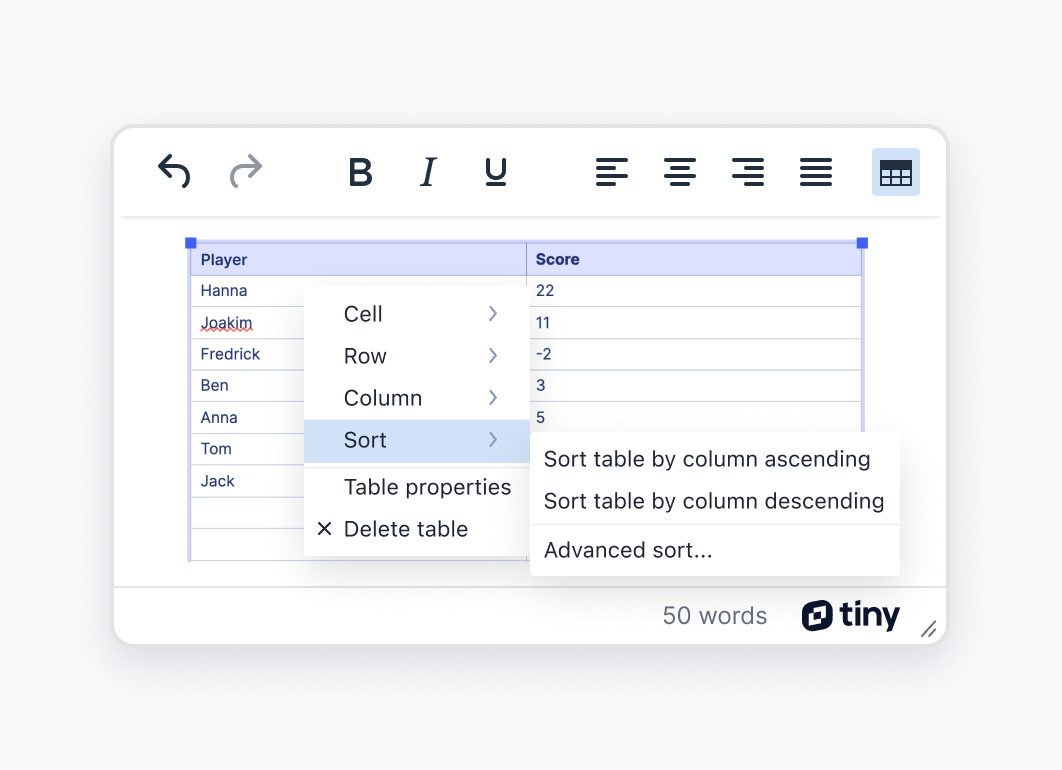Click the Undo icon

tap(173, 172)
